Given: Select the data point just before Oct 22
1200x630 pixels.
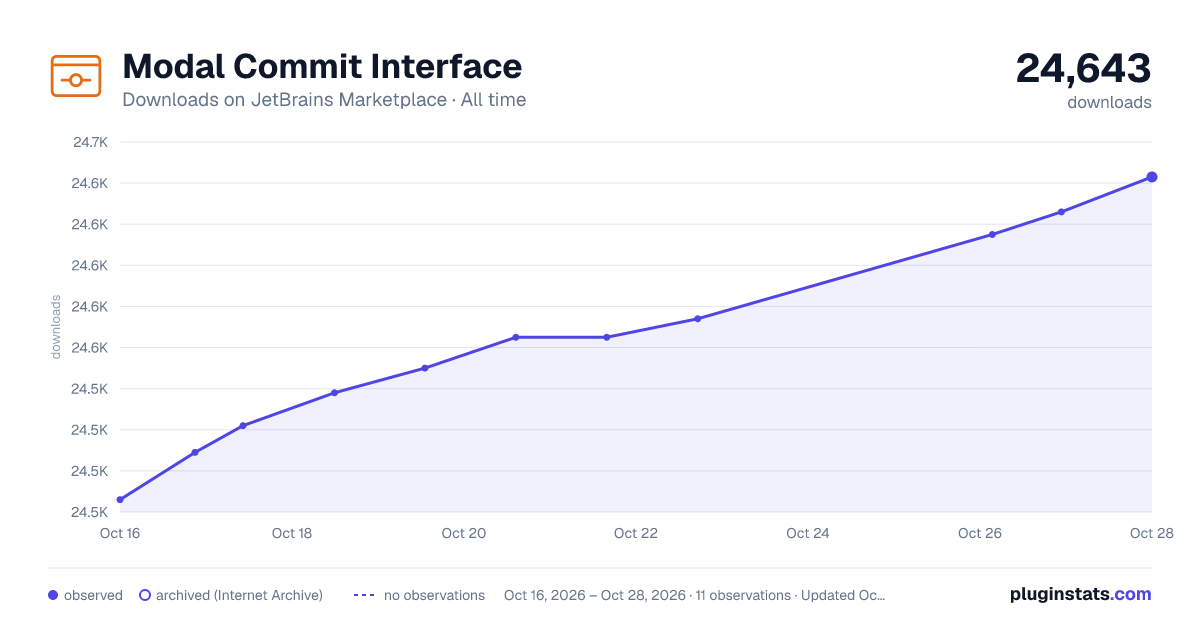Looking at the screenshot, I should 607,337.
